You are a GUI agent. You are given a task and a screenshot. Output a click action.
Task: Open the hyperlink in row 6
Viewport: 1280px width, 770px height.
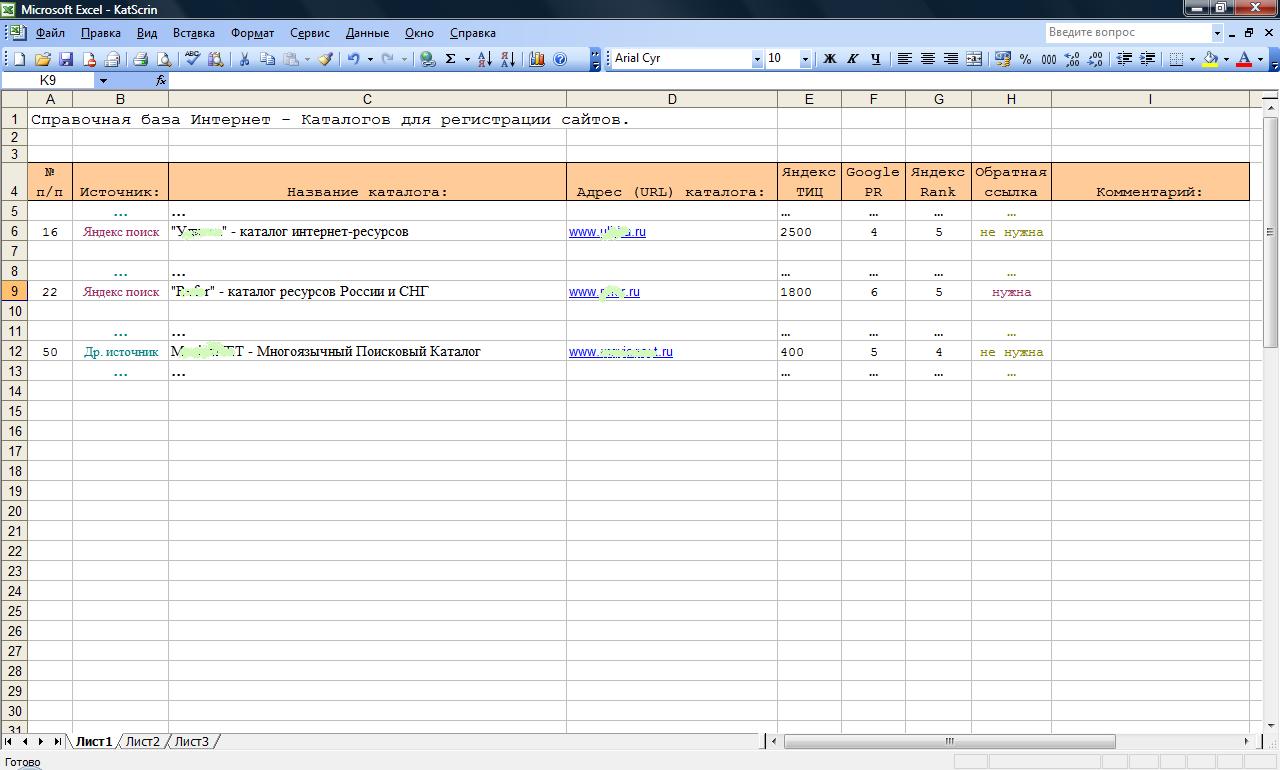click(x=607, y=232)
